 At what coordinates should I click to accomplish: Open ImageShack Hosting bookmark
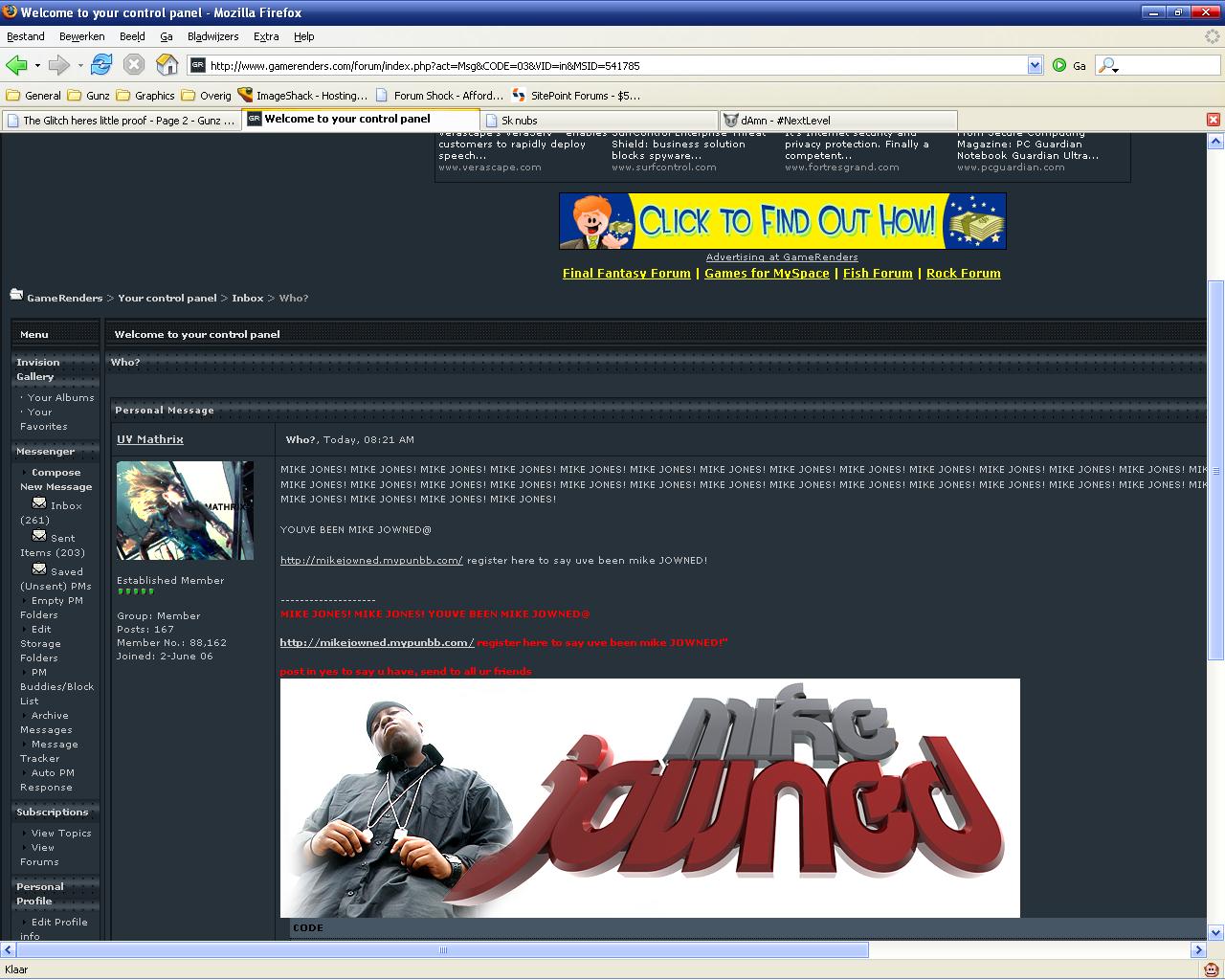click(x=302, y=96)
